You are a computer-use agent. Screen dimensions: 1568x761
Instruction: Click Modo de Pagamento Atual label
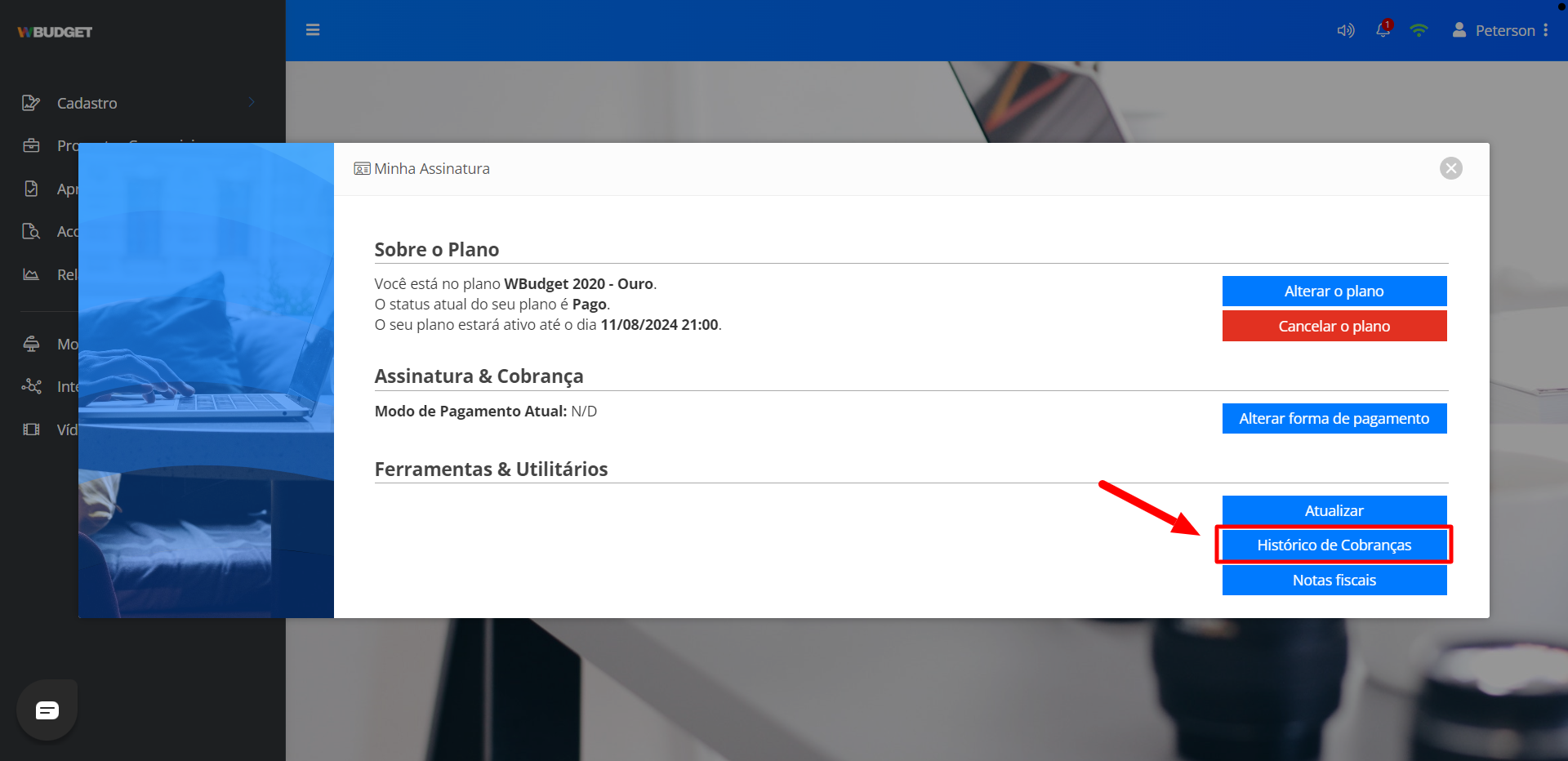click(470, 411)
